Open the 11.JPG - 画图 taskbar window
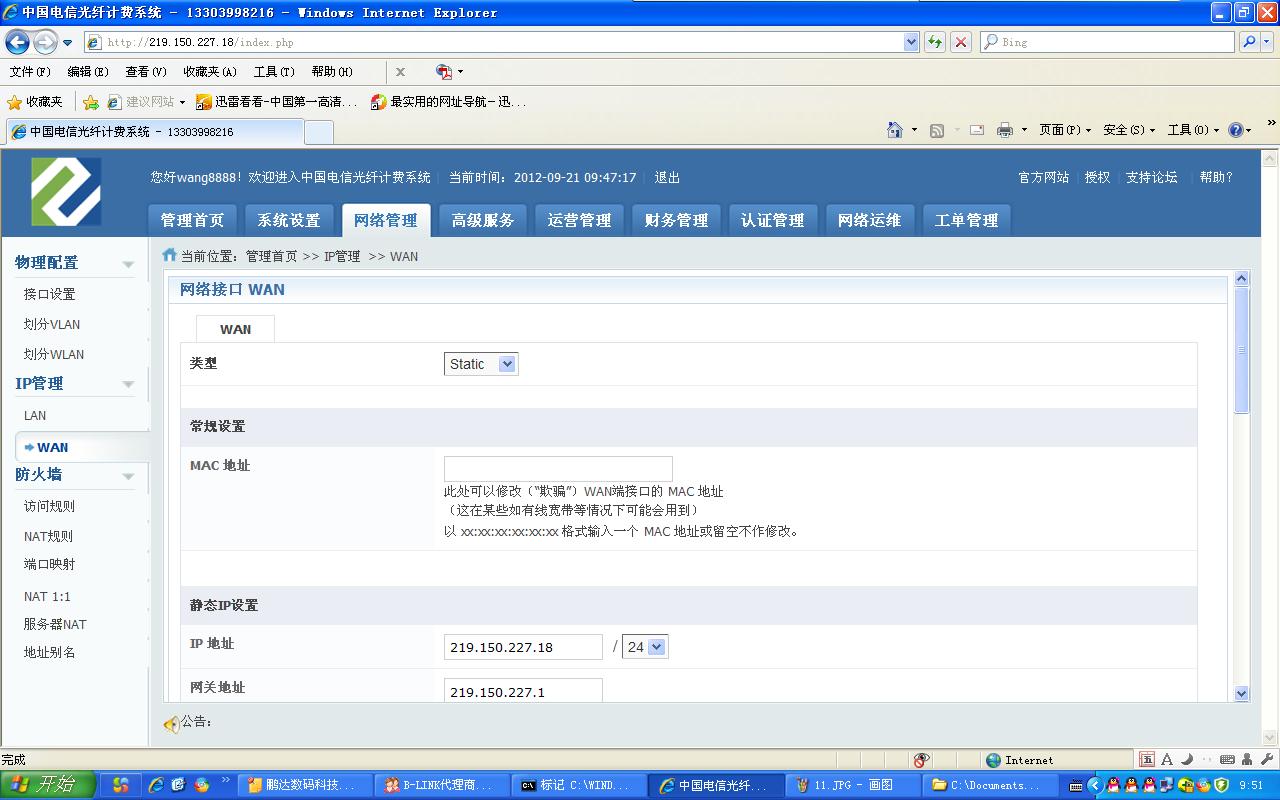The height and width of the screenshot is (800, 1280). pyautogui.click(x=853, y=785)
